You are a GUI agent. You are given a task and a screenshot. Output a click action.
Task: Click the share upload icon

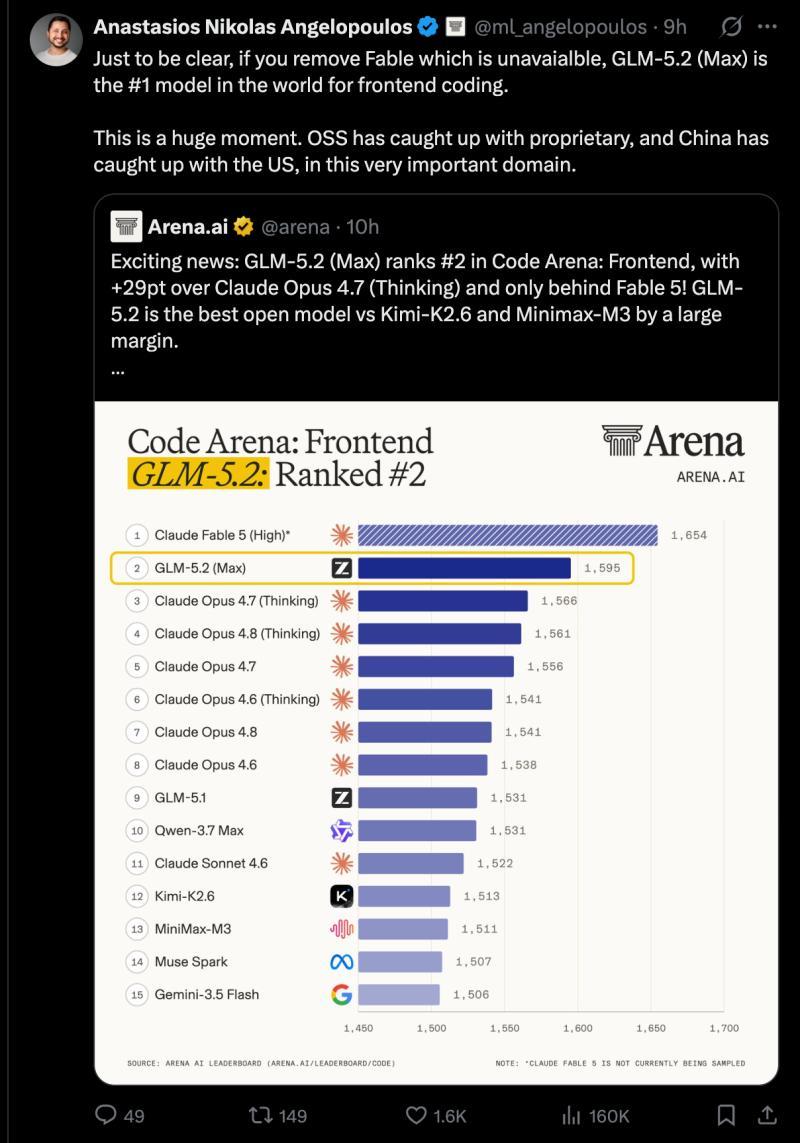(767, 1114)
